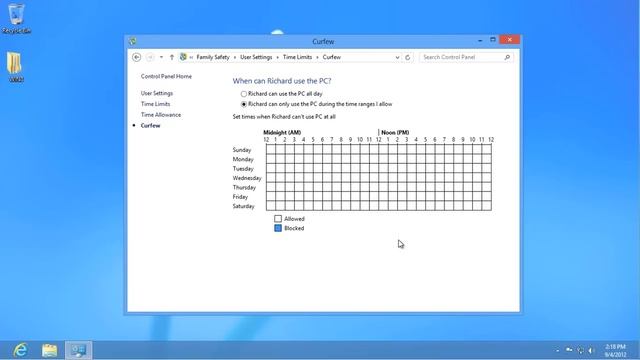Viewport: 640px width, 360px height.
Task: Click the Curfew window title icon
Action: point(133,41)
